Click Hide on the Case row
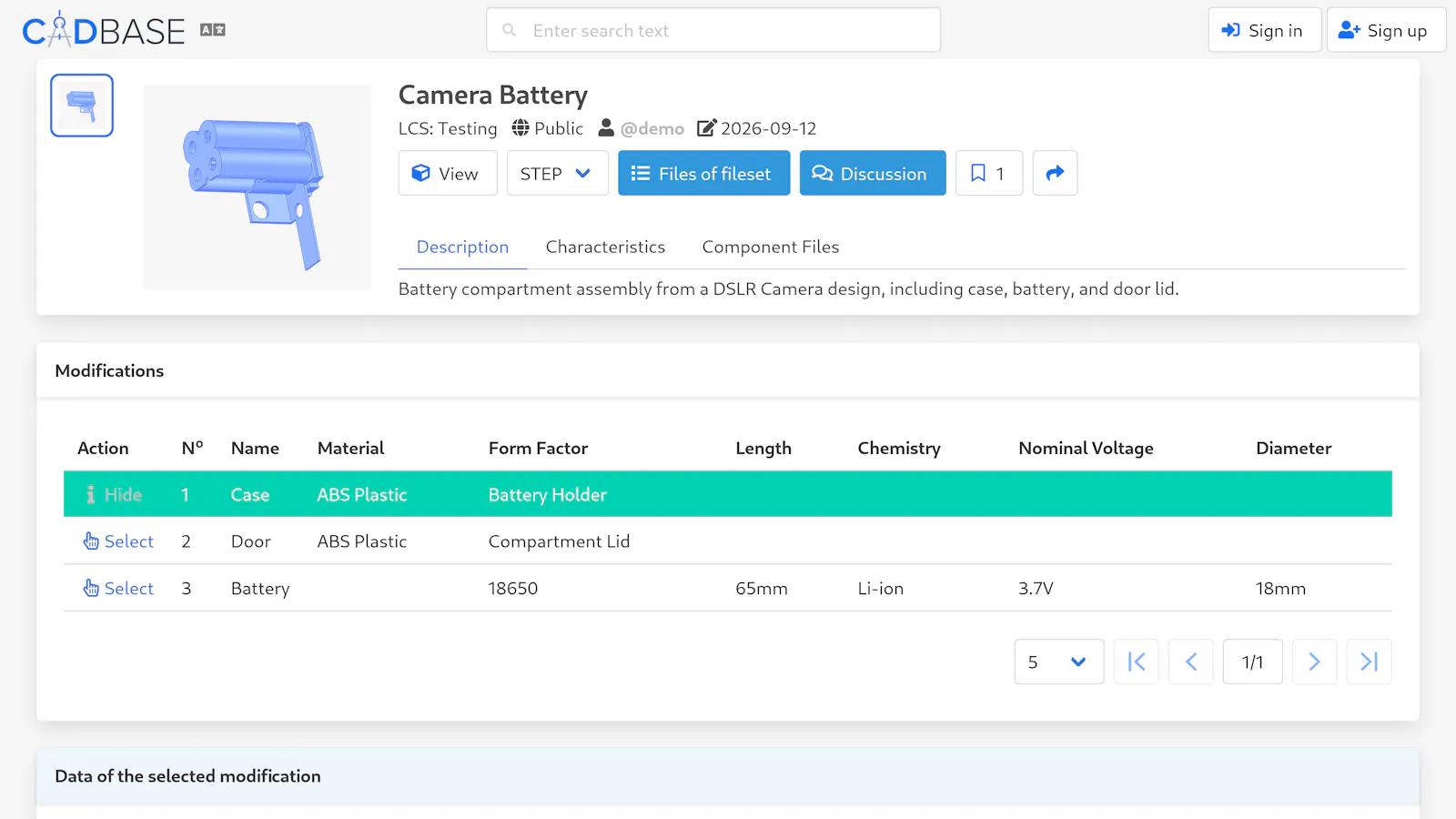The image size is (1456, 819). [114, 494]
